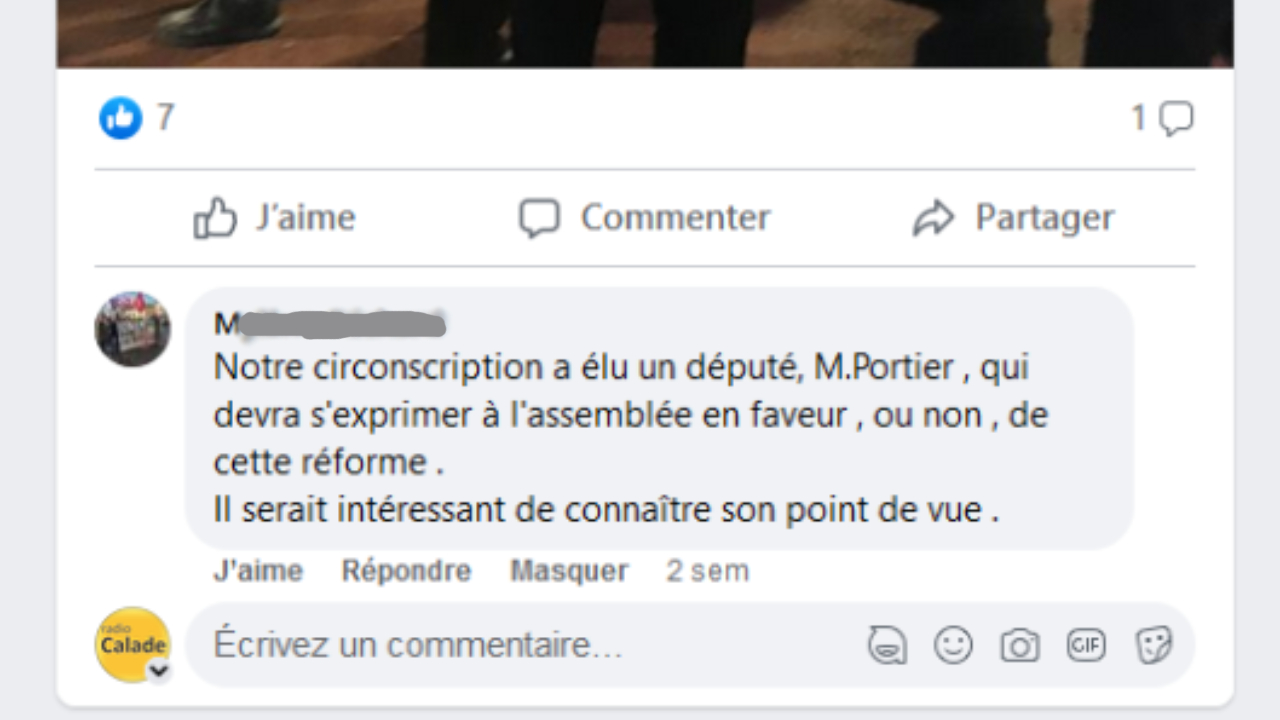Click the J'aime thumbs-up button
Image resolution: width=1280 pixels, height=720 pixels.
pos(274,218)
